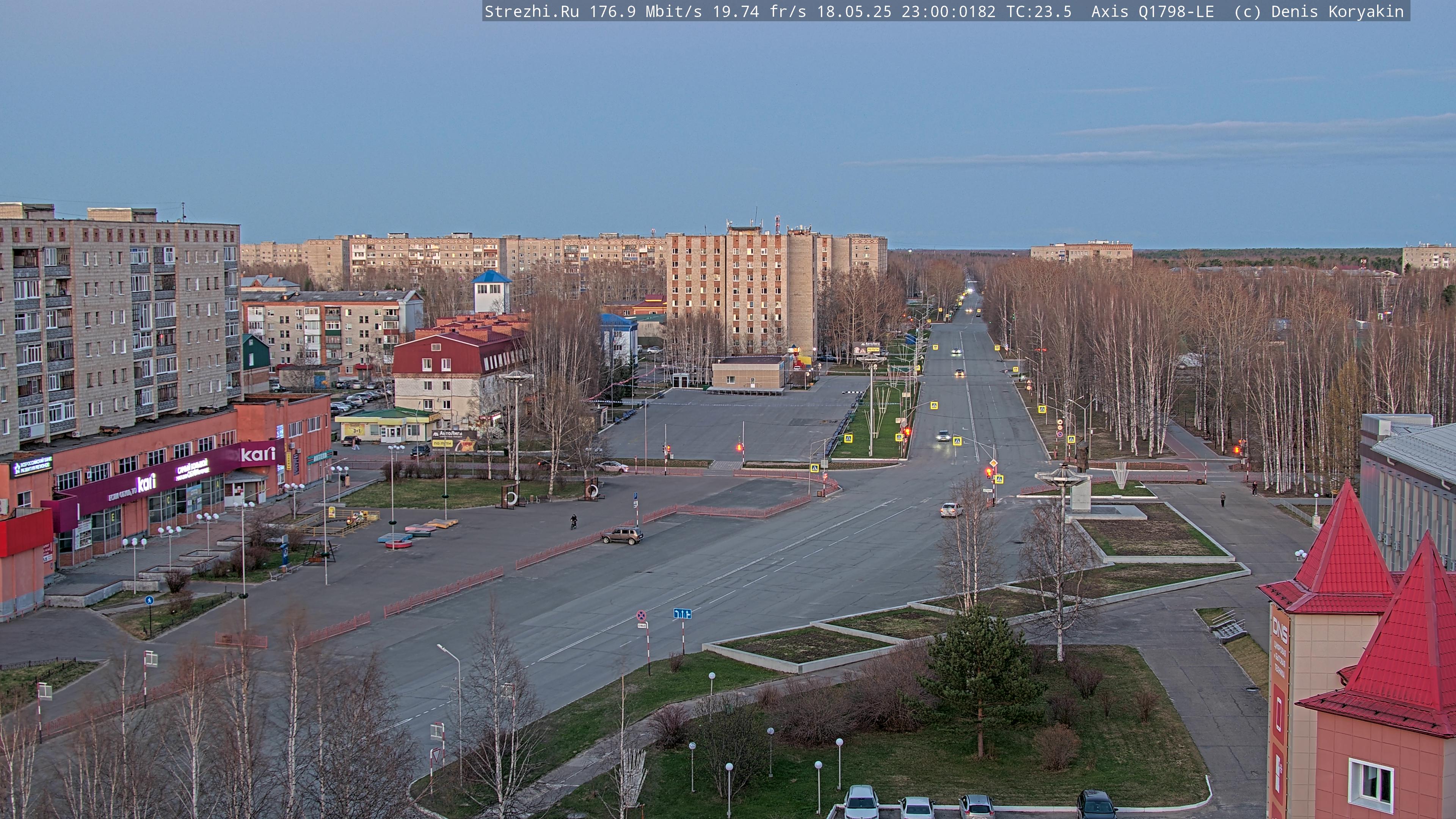Select the "176.9 Mbit/s" bitrate value
Viewport: 1456px width, 819px height.
(645, 12)
